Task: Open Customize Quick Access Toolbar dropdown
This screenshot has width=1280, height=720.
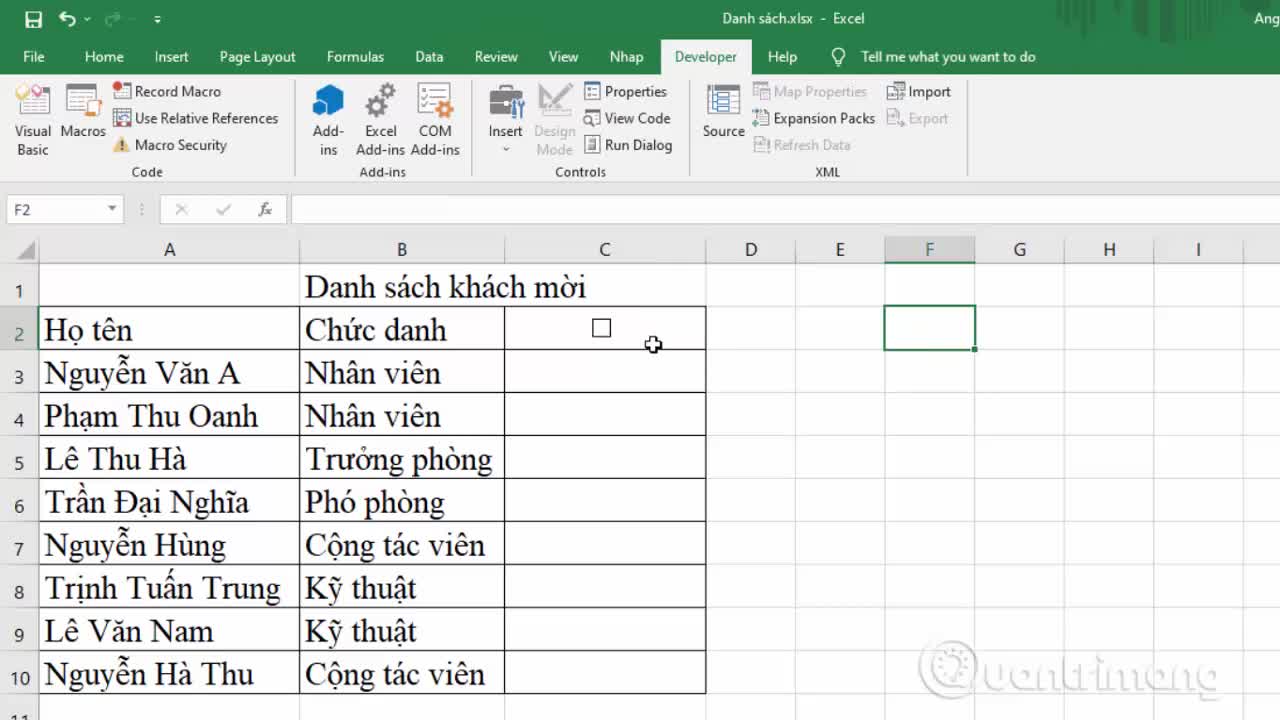Action: (x=158, y=19)
